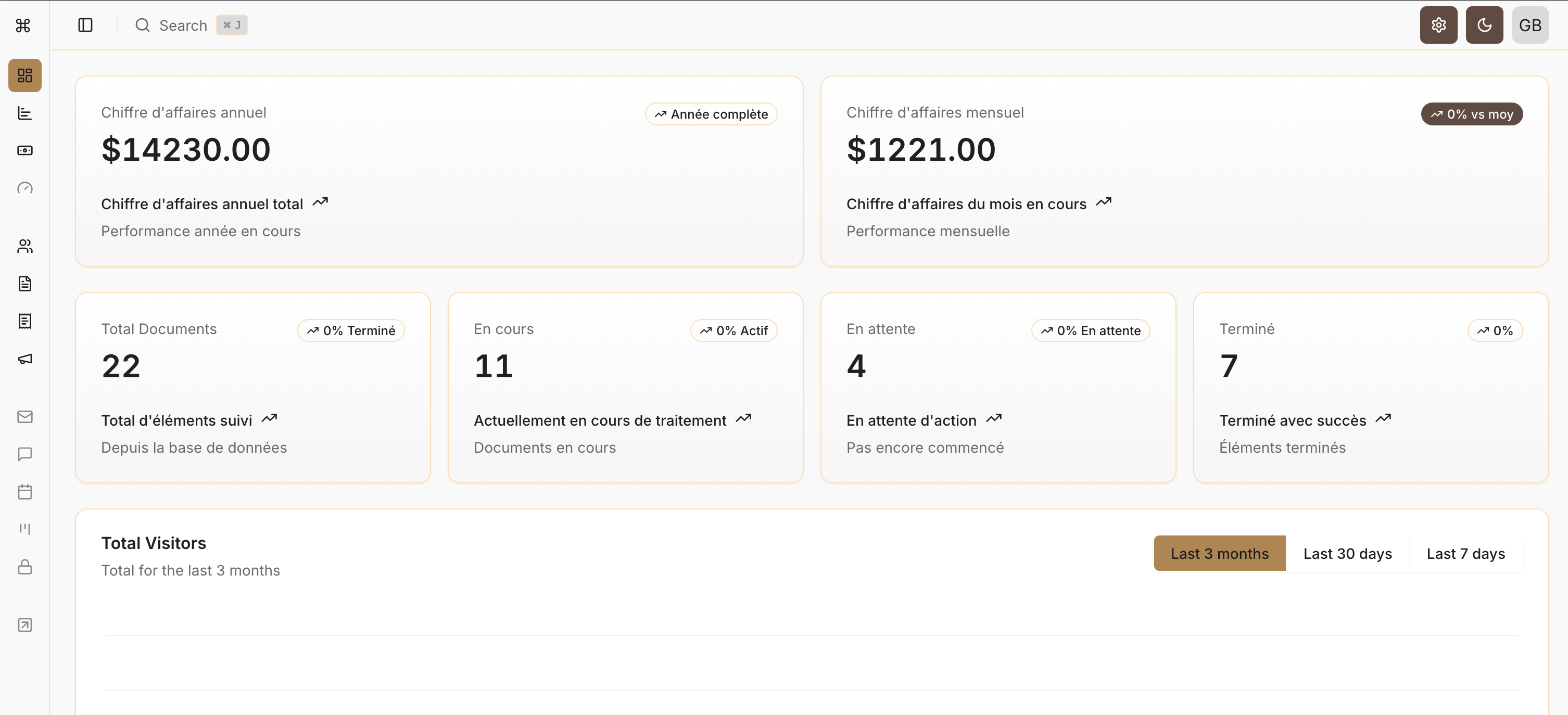The height and width of the screenshot is (715, 1568).
Task: Open the chat messages icon
Action: [x=24, y=455]
